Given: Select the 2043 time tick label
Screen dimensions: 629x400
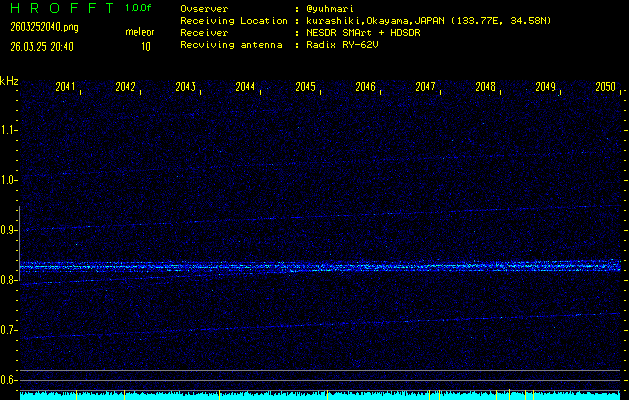Looking at the screenshot, I should point(186,88).
